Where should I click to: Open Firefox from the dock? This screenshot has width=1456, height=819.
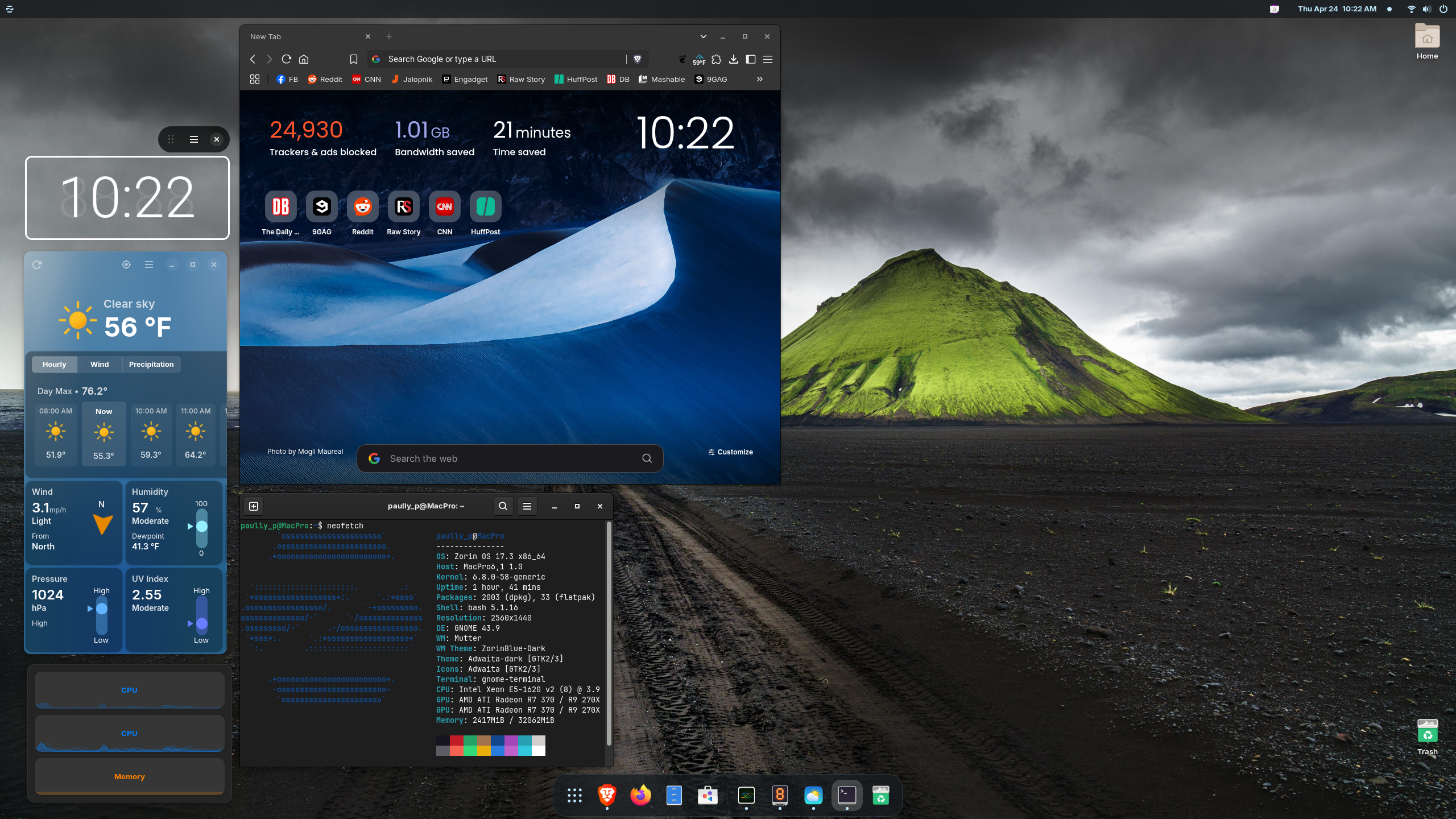[640, 795]
